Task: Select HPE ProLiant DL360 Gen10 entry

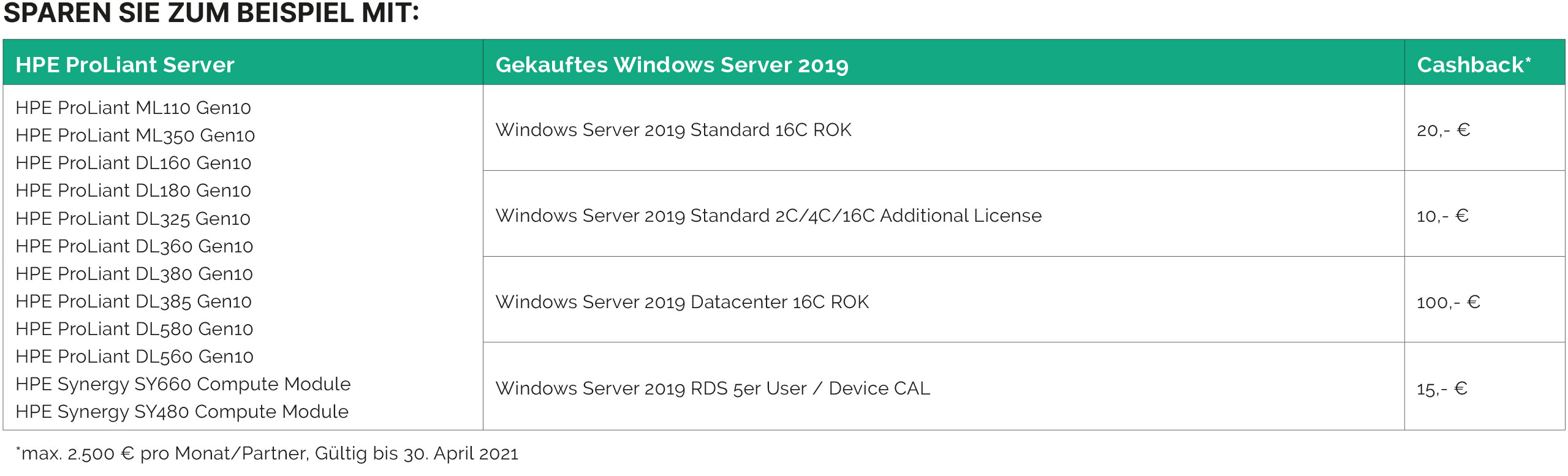Action: click(x=134, y=246)
